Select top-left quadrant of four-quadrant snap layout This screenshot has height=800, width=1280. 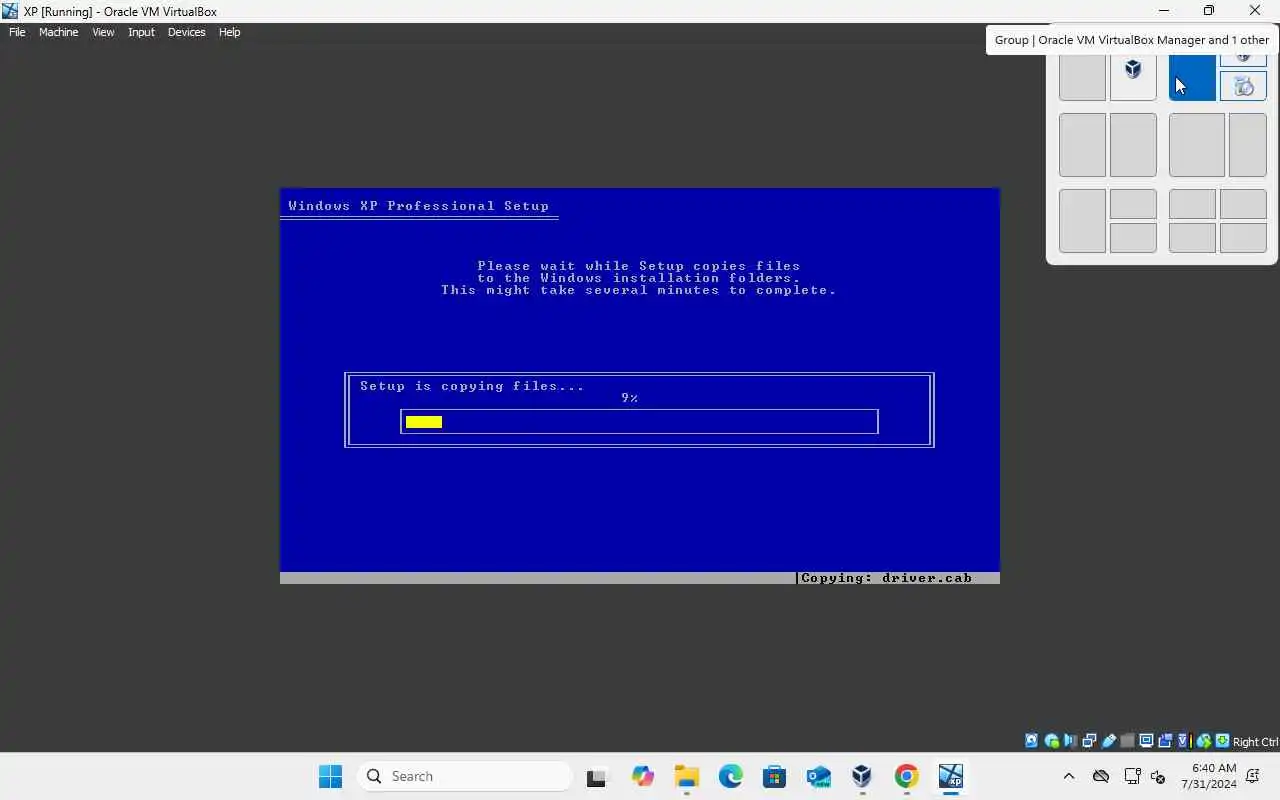1192,204
